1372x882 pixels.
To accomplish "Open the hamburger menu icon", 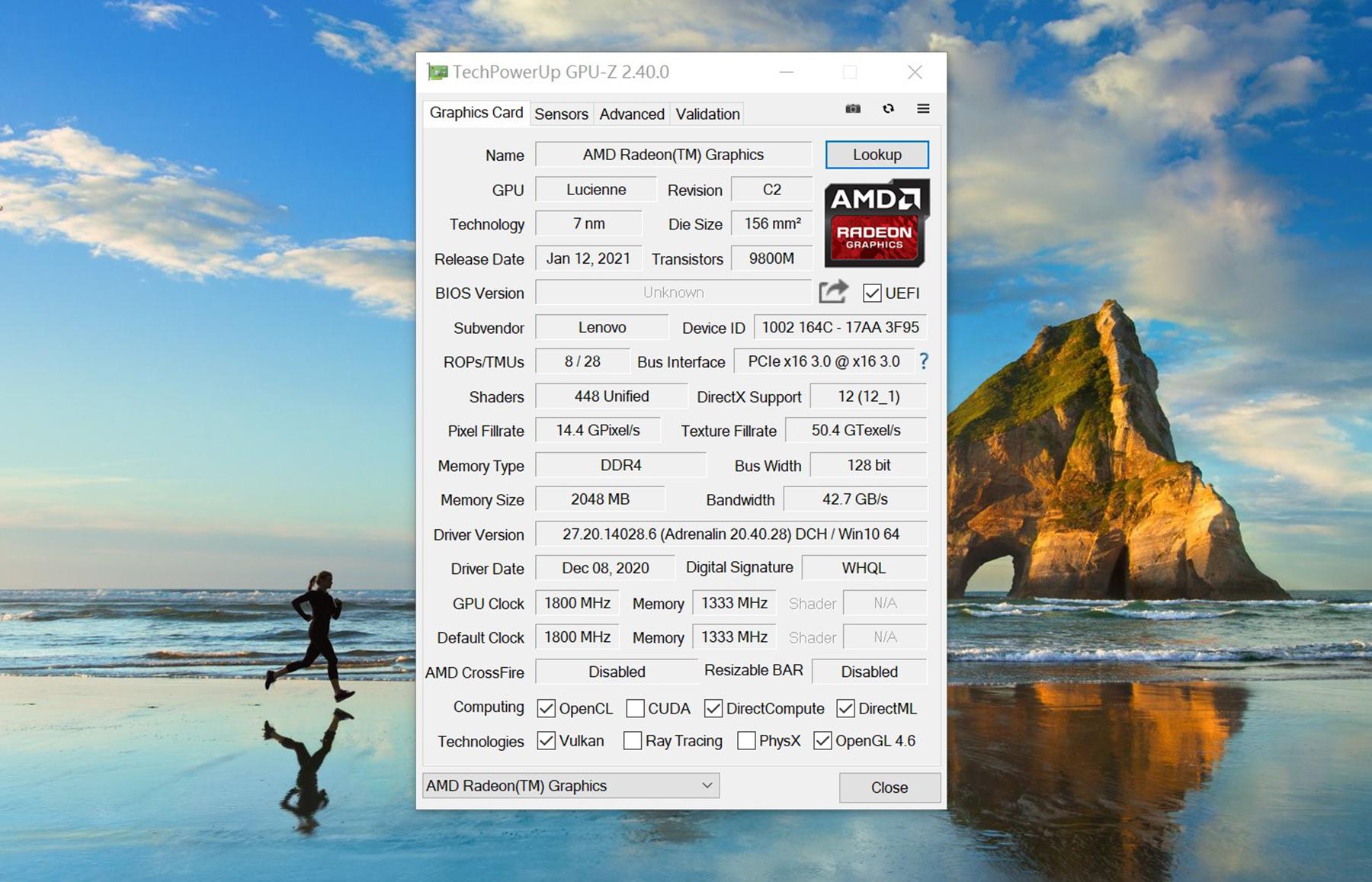I will point(923,109).
